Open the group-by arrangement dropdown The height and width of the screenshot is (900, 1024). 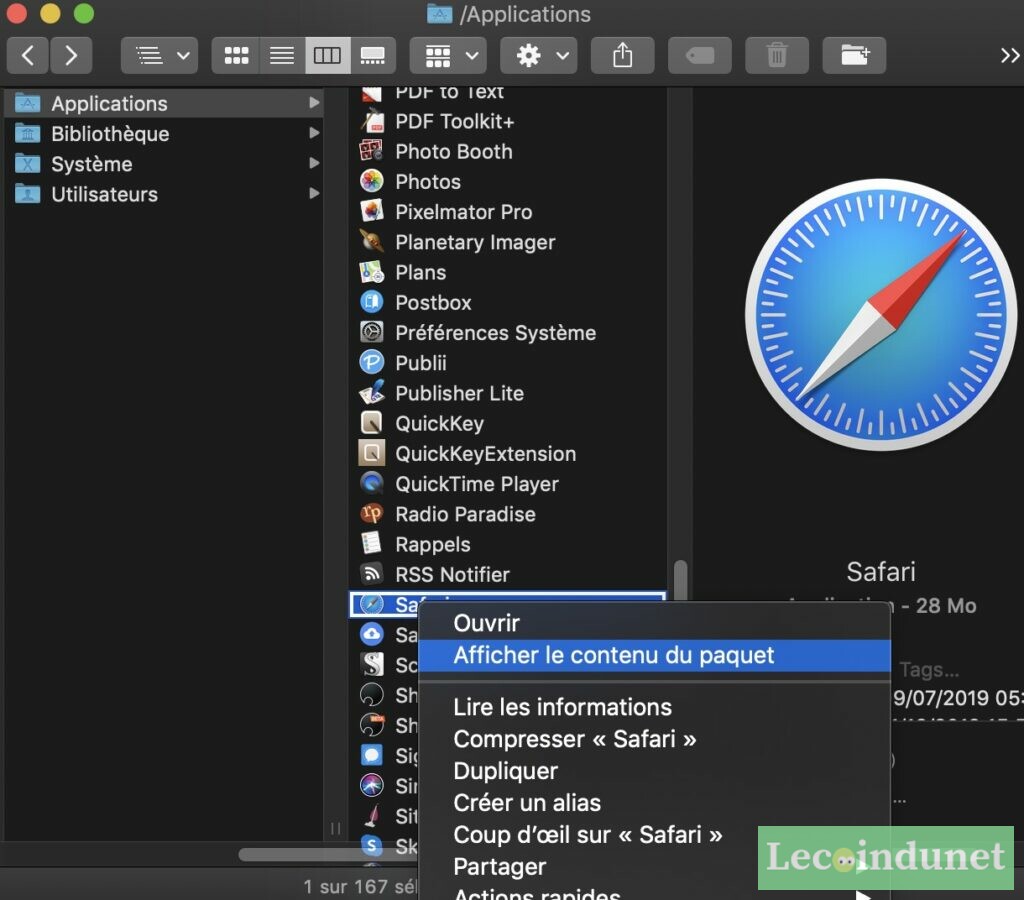point(449,56)
